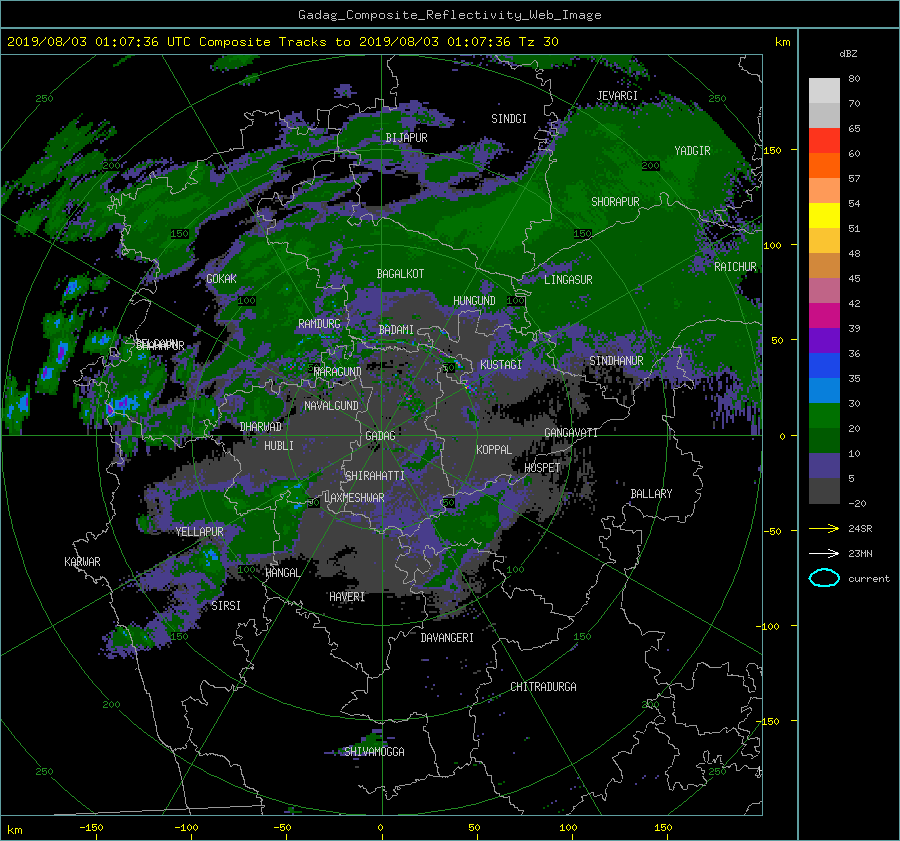Click the SIRSI city label
The image size is (900, 841).
point(226,606)
